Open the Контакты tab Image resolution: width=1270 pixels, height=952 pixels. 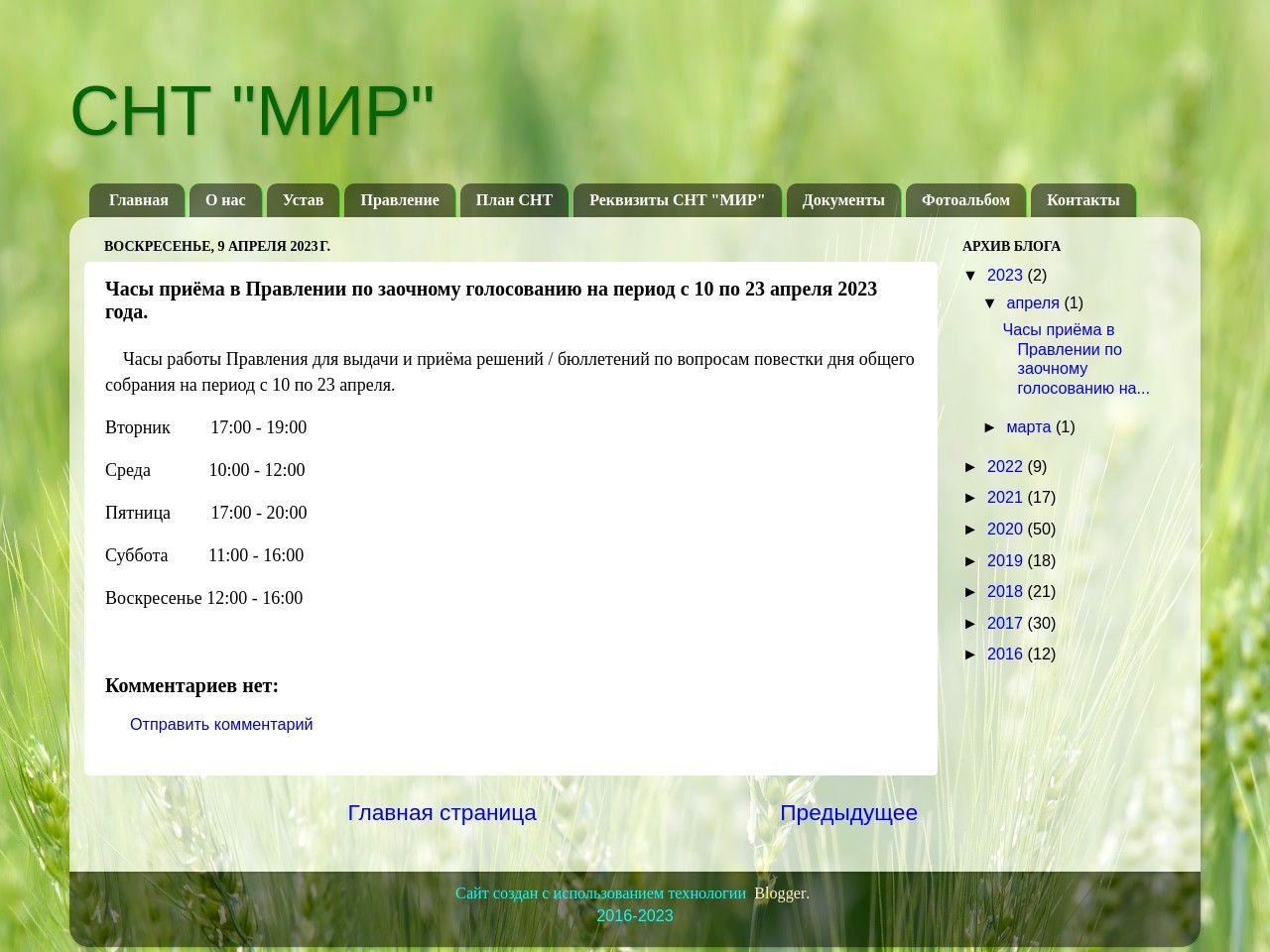pos(1082,200)
